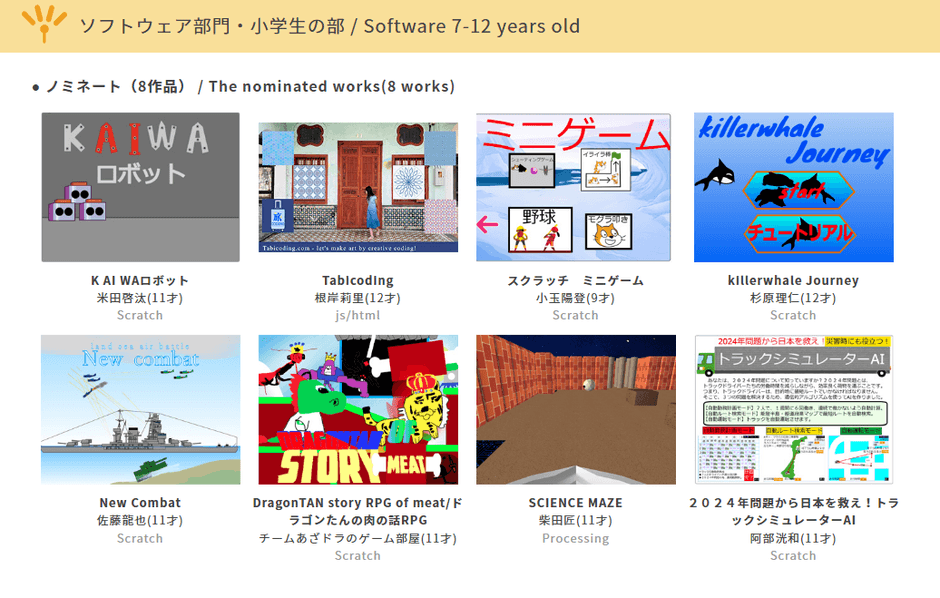Click the Processing label under SCIENCE MAZE
Viewport: 940px width, 598px height.
[575, 538]
